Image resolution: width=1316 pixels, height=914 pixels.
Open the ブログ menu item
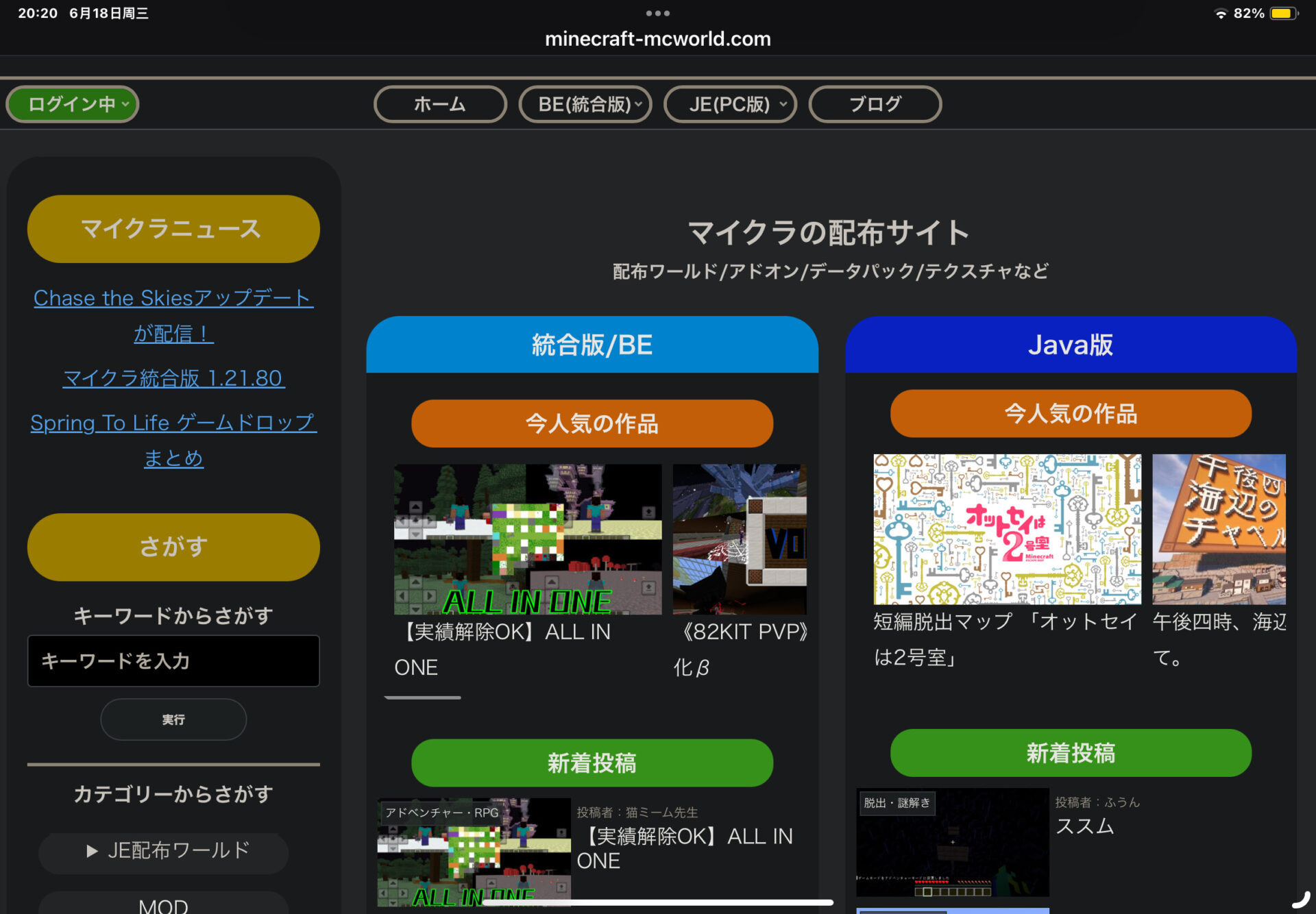pos(875,104)
